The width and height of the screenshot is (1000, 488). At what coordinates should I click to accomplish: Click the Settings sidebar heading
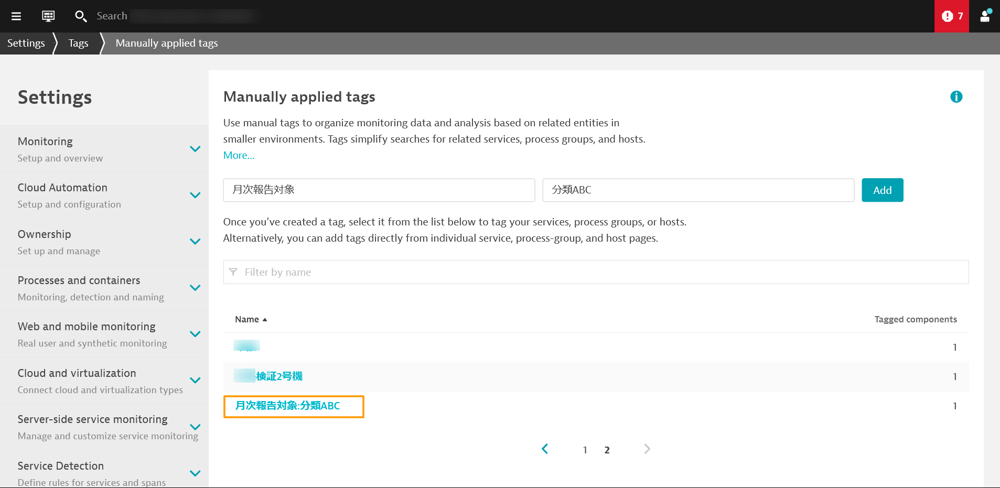click(55, 97)
